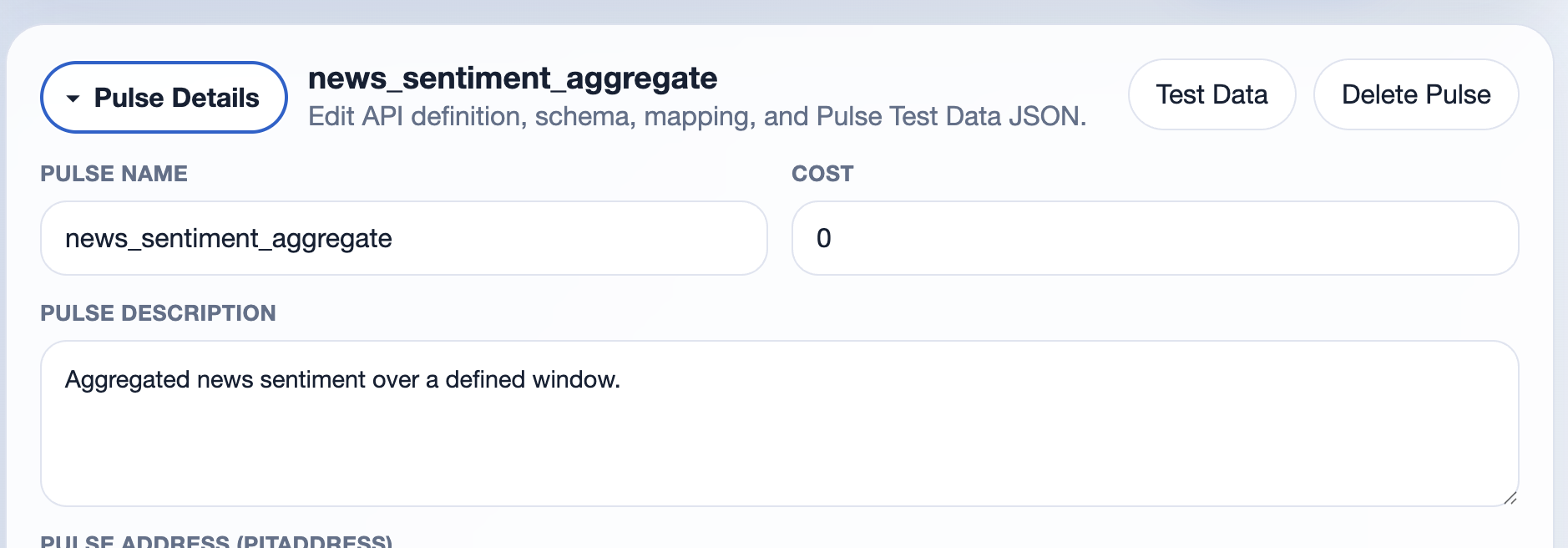Click the PULSE DESCRIPTION label
This screenshot has height=548, width=1568.
coord(158,313)
